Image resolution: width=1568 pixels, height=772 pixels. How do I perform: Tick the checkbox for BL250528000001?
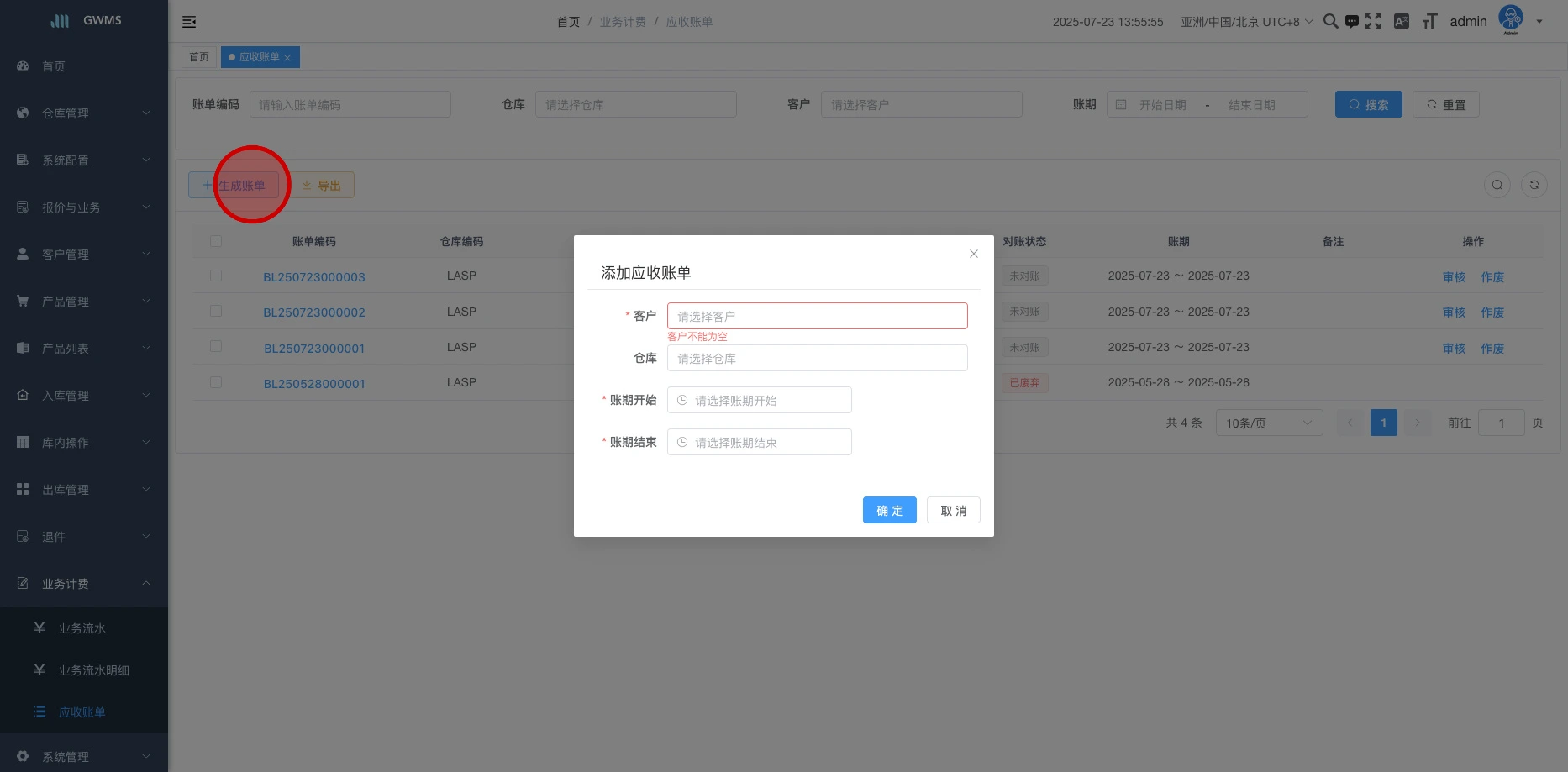[x=216, y=382]
